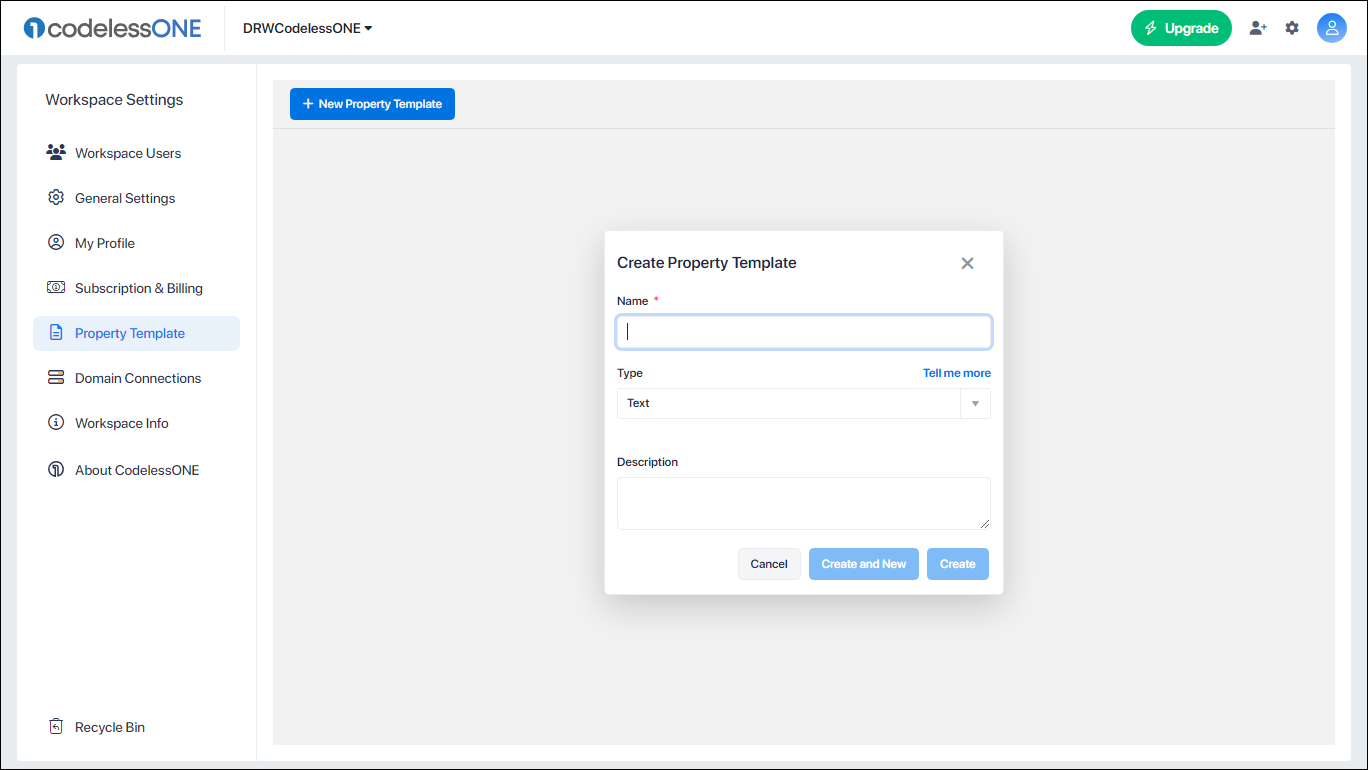This screenshot has width=1368, height=770.
Task: Click the New Property Template button
Action: (372, 103)
